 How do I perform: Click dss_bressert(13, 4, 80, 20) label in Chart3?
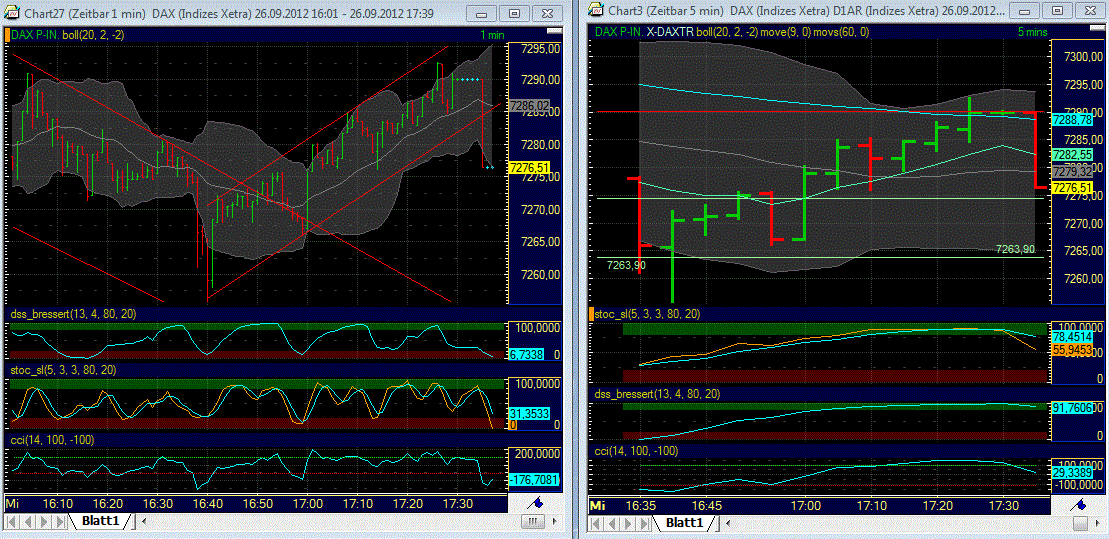pyautogui.click(x=658, y=394)
